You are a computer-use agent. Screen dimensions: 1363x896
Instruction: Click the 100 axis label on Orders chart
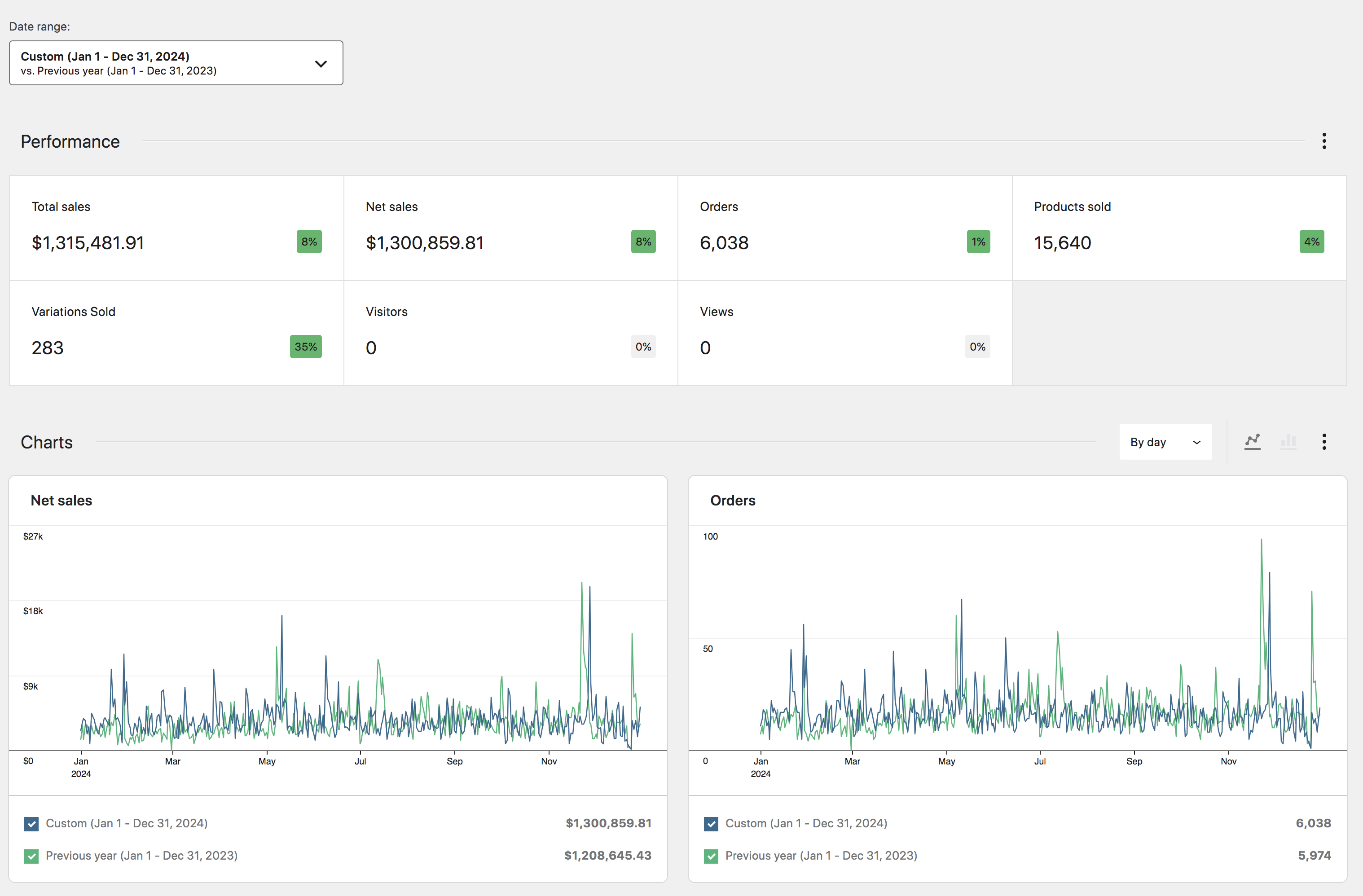[710, 536]
